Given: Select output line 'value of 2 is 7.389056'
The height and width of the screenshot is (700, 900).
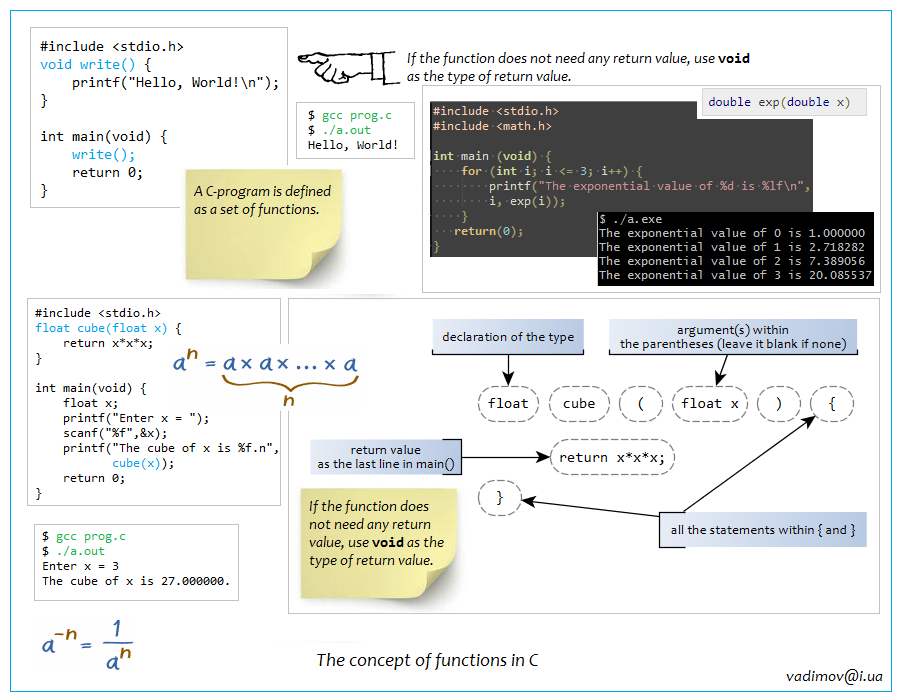Looking at the screenshot, I should [x=732, y=261].
